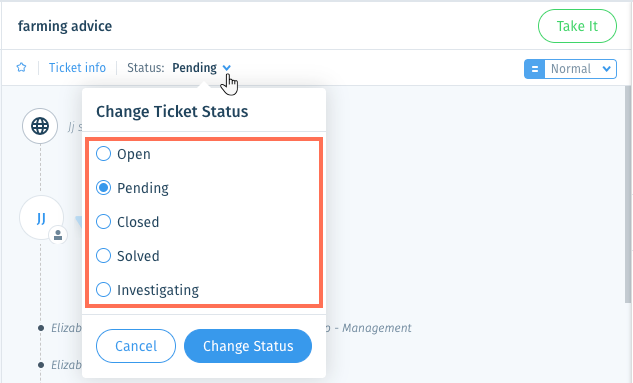Click the blue priority equals icon
The height and width of the screenshot is (383, 633).
pyautogui.click(x=534, y=69)
